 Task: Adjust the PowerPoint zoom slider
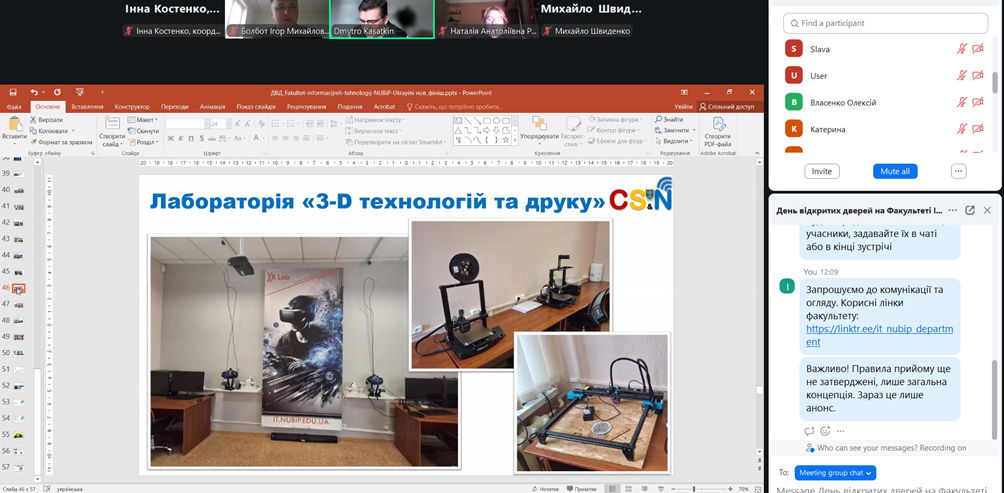point(694,489)
